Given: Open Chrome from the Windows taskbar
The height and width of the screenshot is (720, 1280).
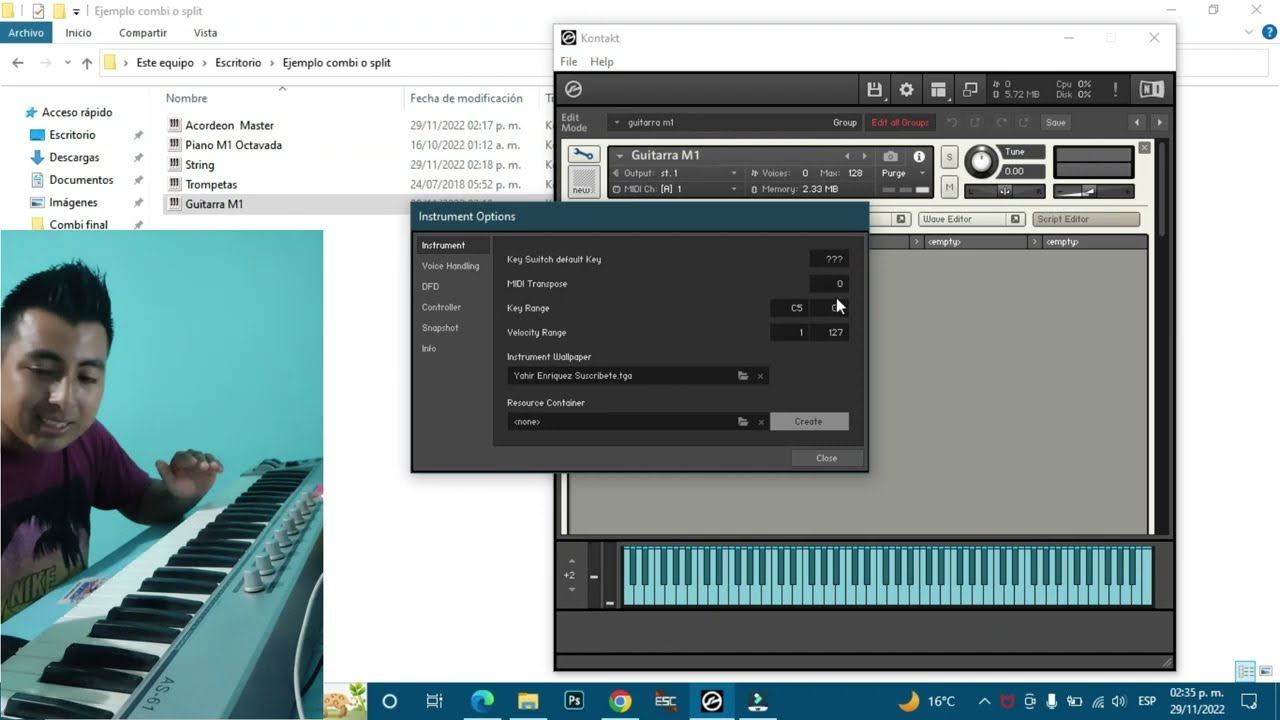Looking at the screenshot, I should point(620,701).
